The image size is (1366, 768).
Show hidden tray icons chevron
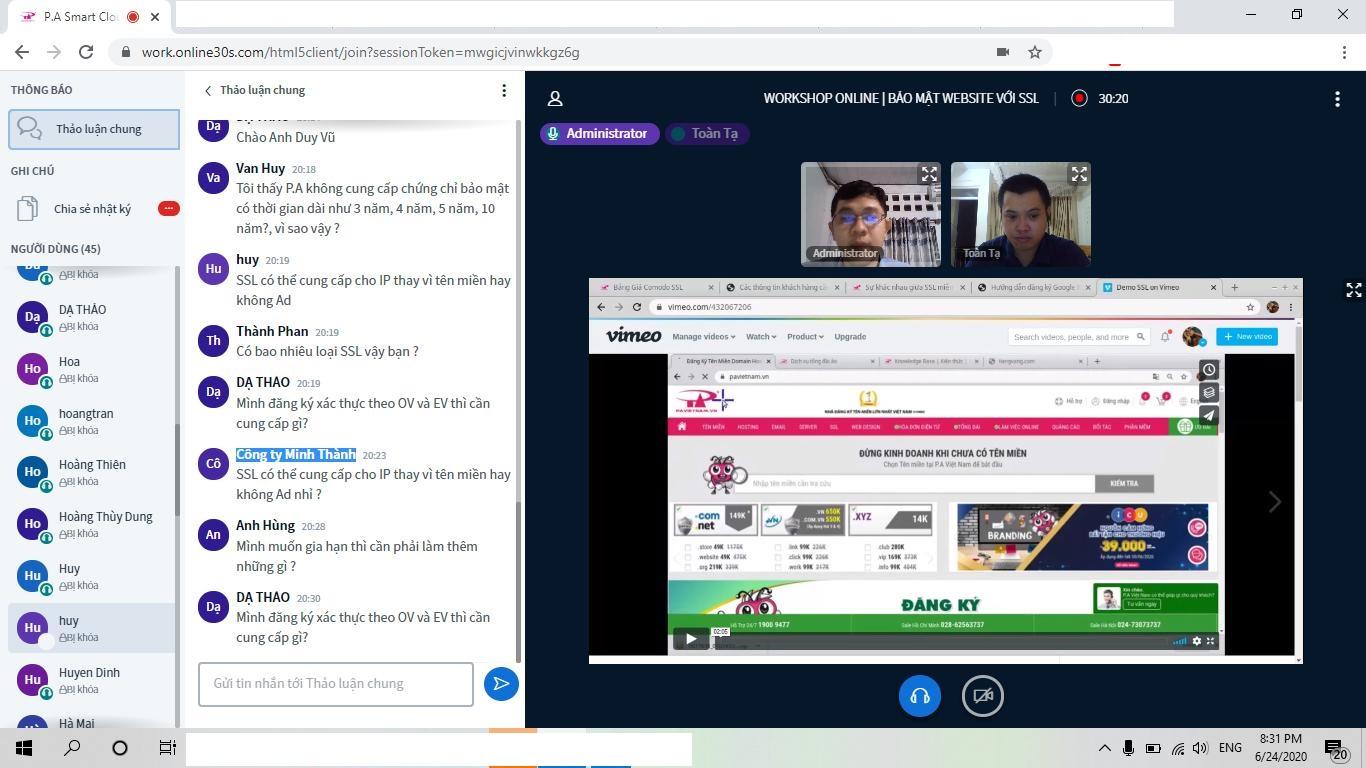click(1105, 748)
